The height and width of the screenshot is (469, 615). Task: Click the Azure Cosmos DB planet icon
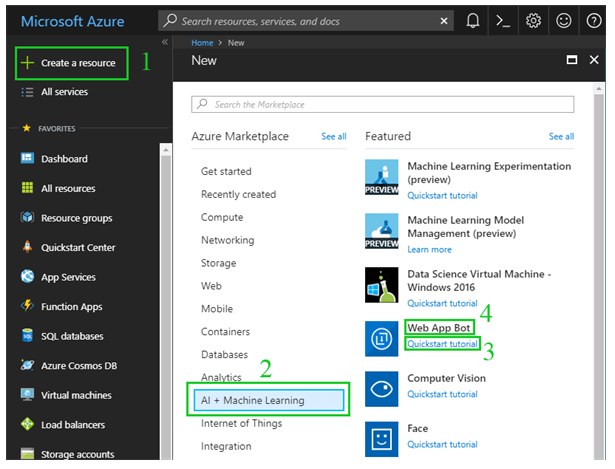27,365
